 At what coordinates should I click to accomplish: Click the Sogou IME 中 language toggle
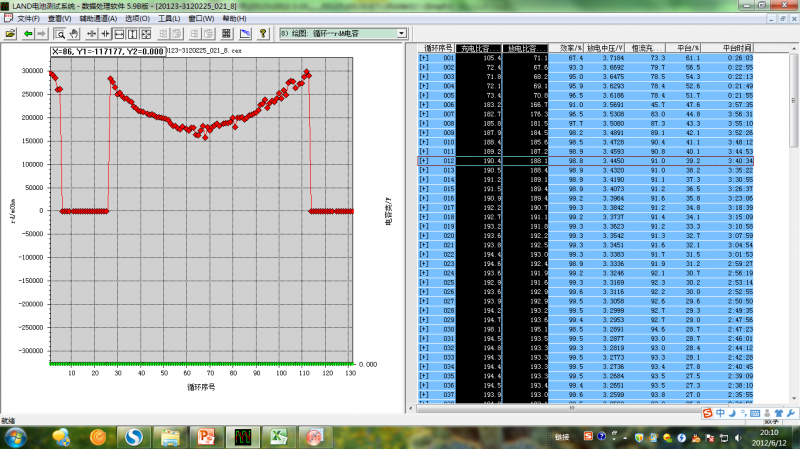[720, 413]
